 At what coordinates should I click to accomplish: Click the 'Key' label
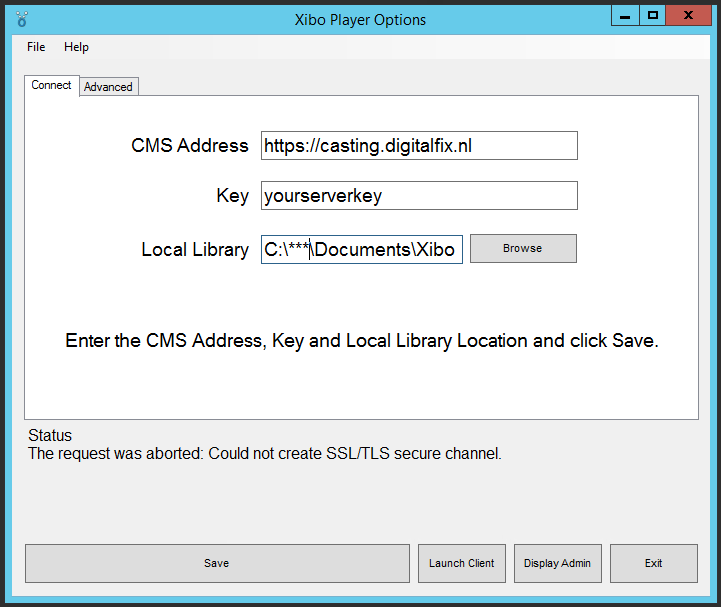(232, 196)
